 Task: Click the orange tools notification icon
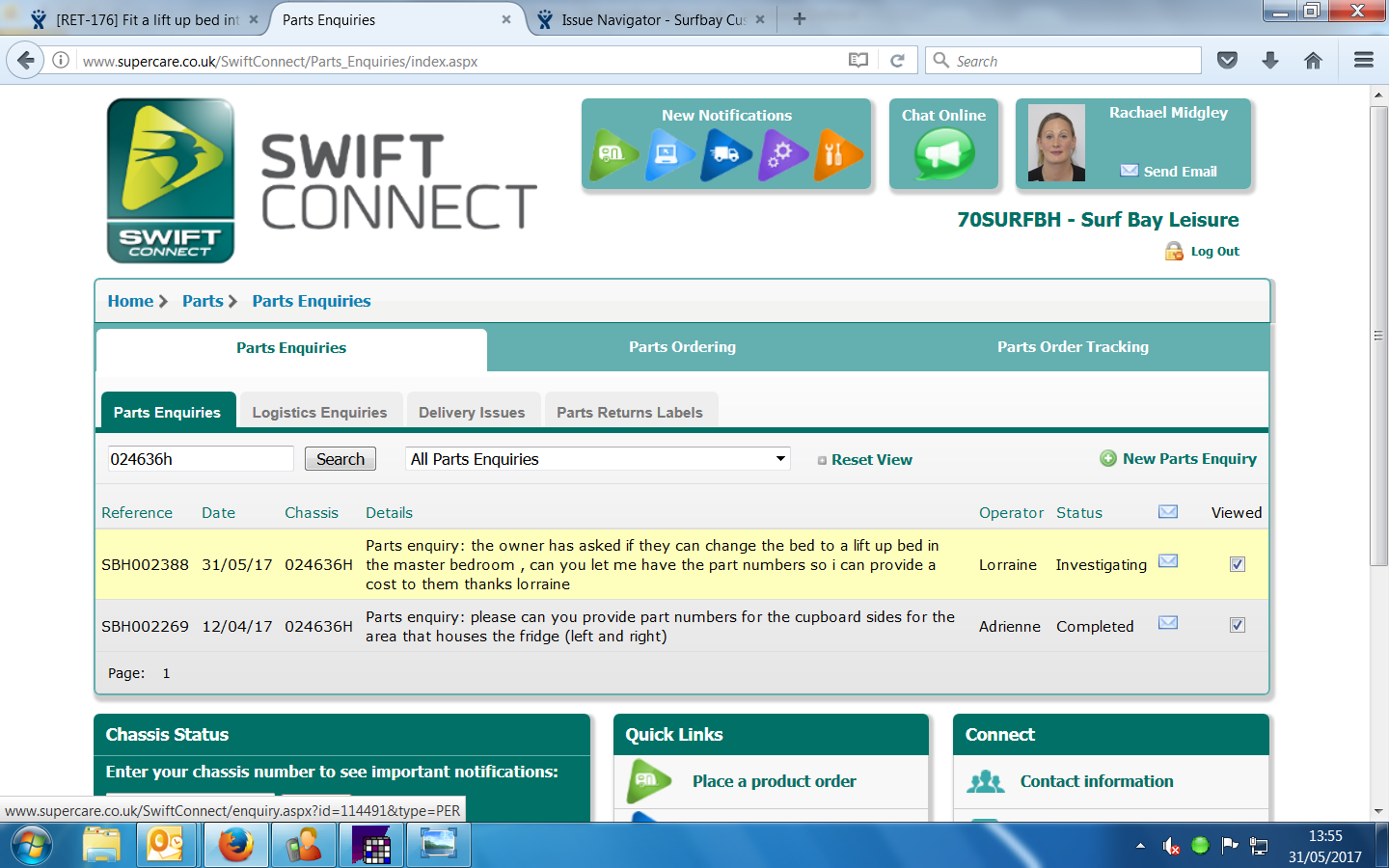click(836, 154)
